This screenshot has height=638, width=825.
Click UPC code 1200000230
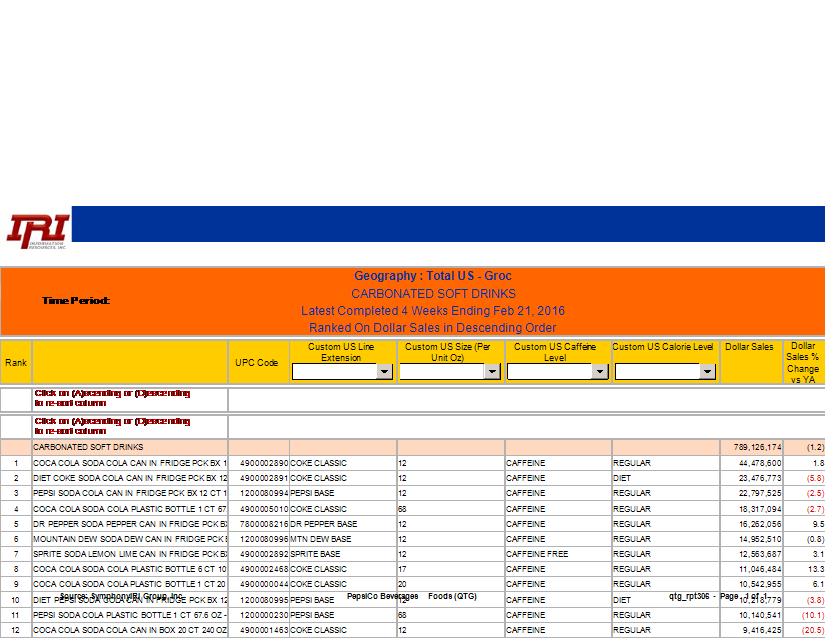(264, 615)
